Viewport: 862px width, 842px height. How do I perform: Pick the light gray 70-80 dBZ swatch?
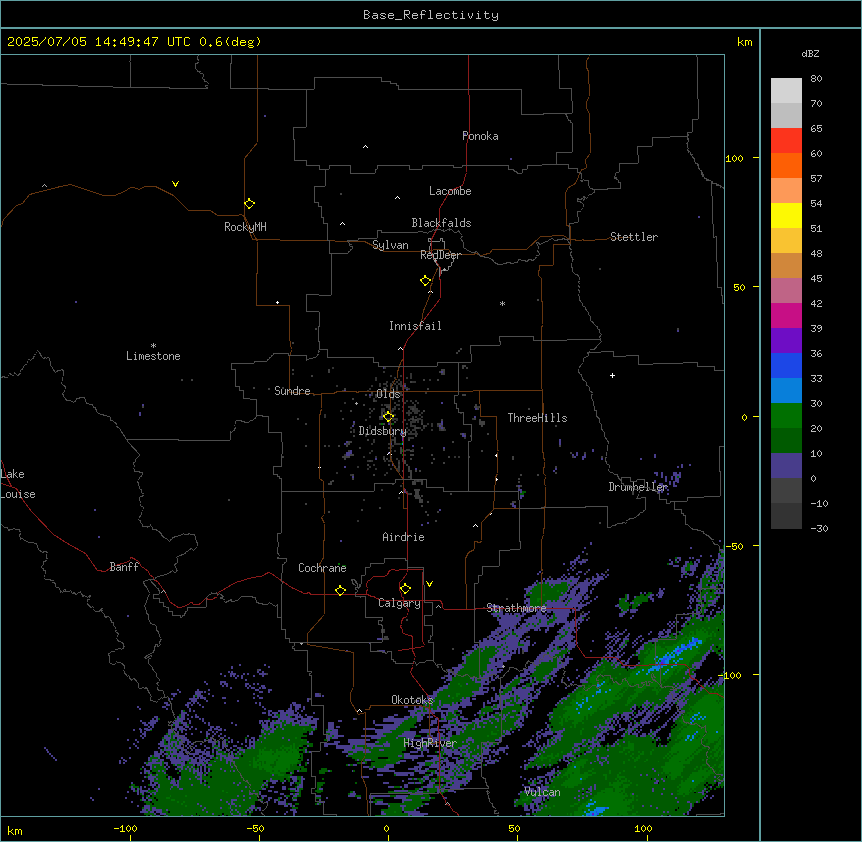click(786, 91)
